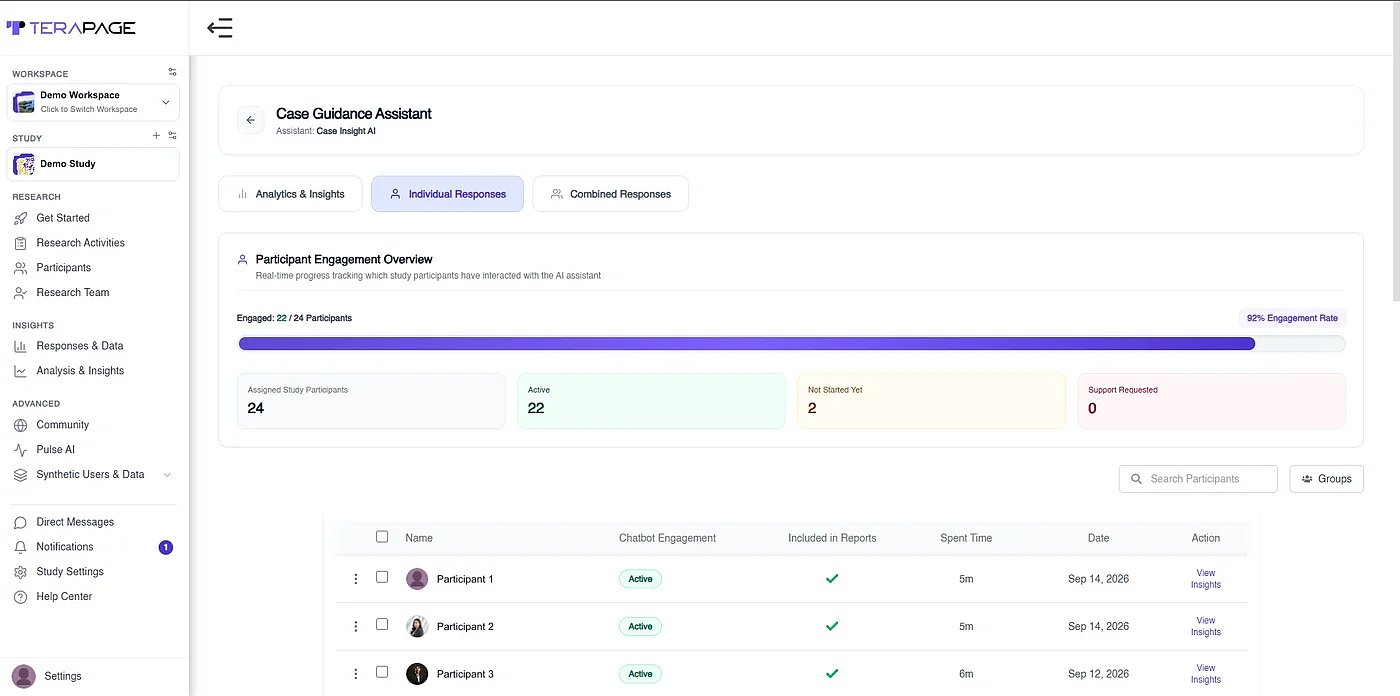Click the Terapage logo
1400x696 pixels.
coord(71,28)
